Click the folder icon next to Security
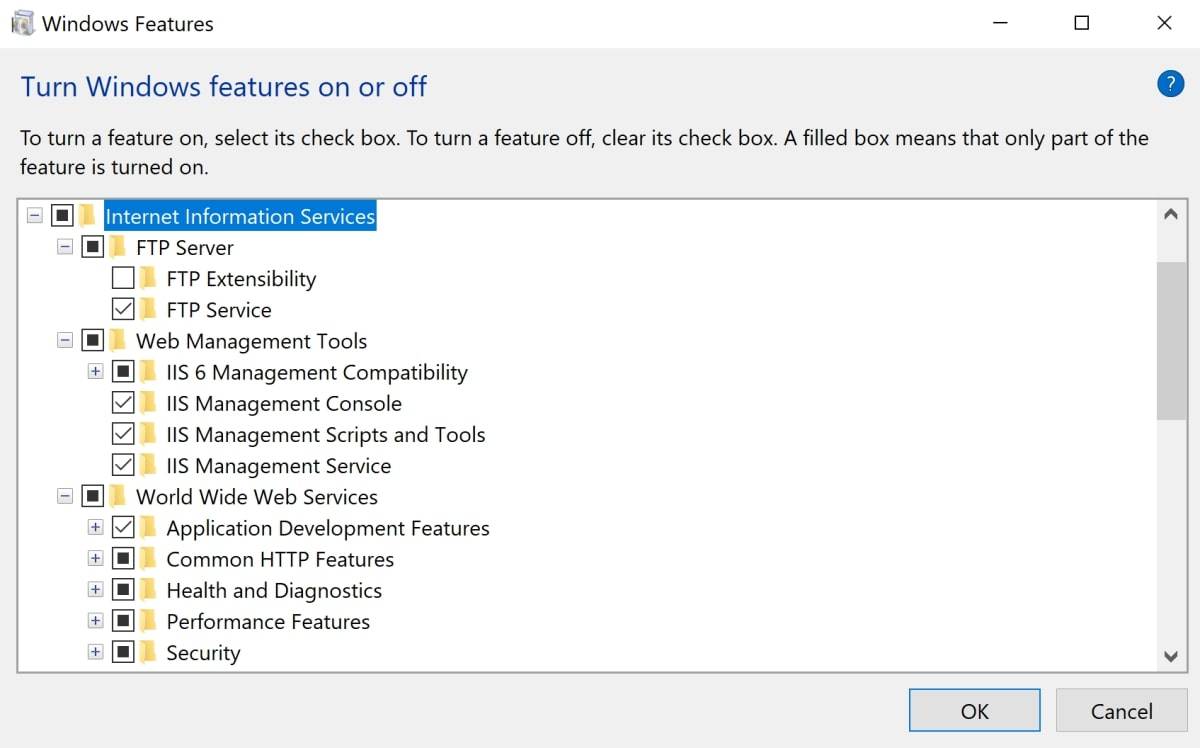The width and height of the screenshot is (1200, 748). [x=149, y=653]
